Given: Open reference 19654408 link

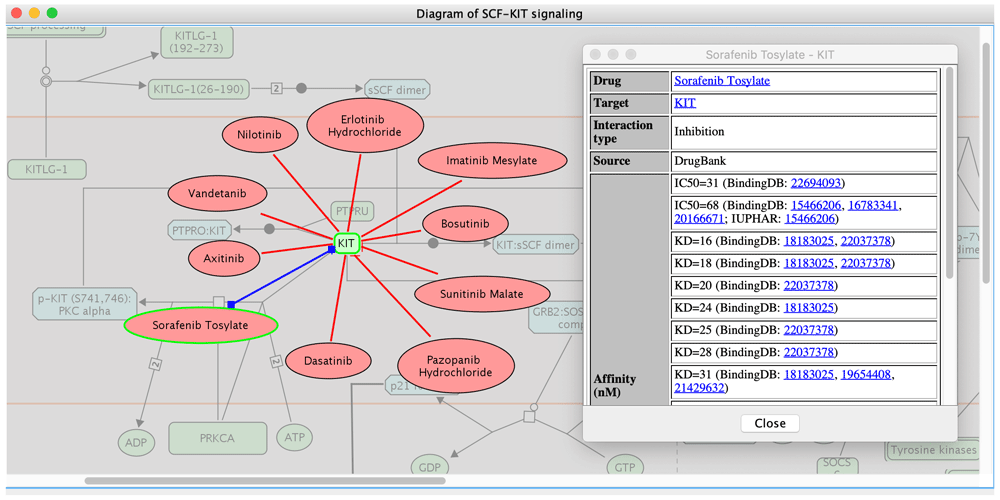Looking at the screenshot, I should click(866, 375).
